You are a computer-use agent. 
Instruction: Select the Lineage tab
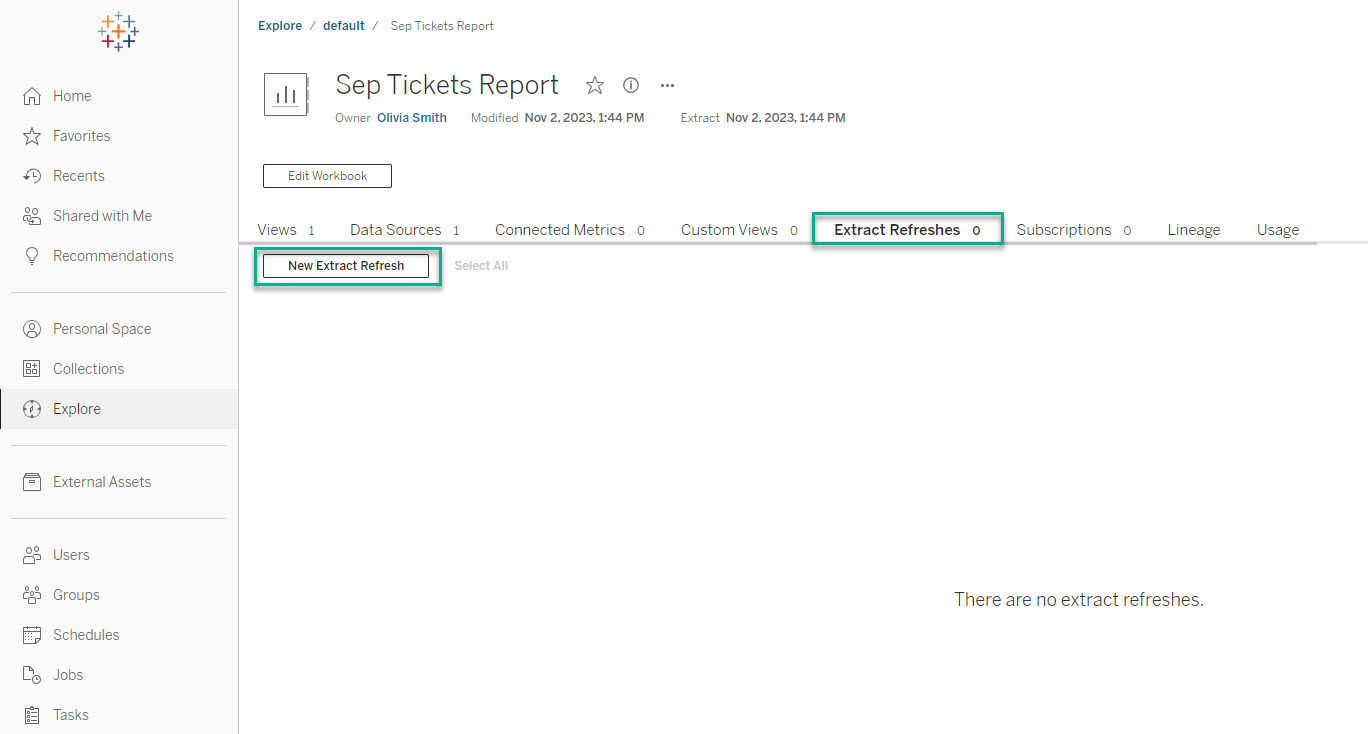1193,230
